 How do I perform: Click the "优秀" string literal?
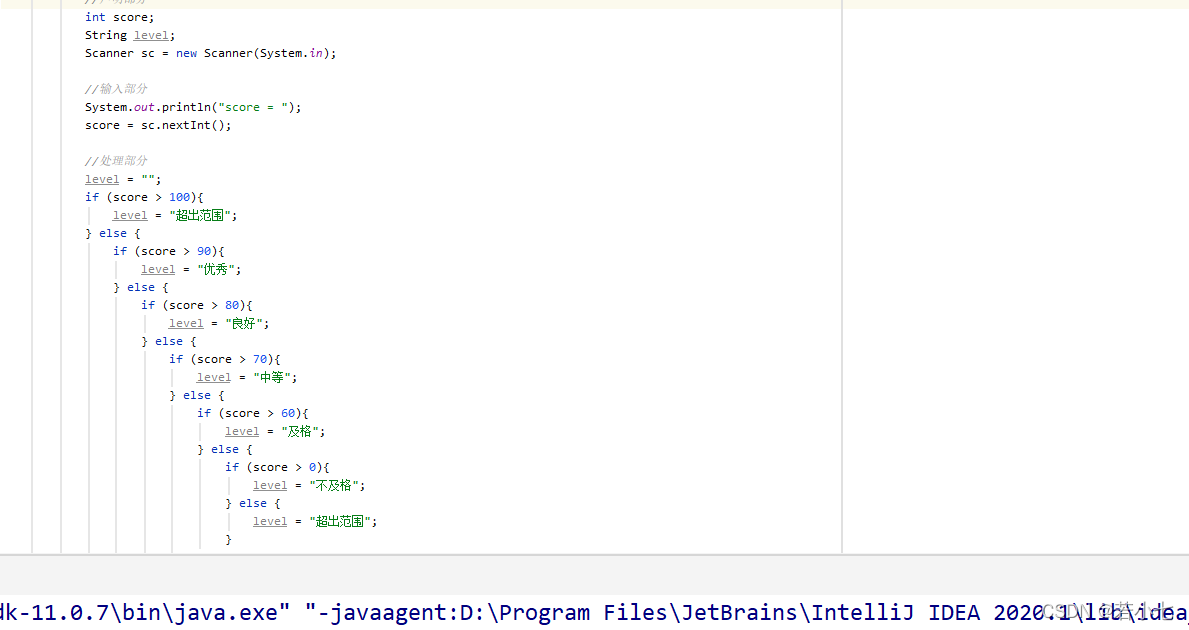[x=216, y=269]
